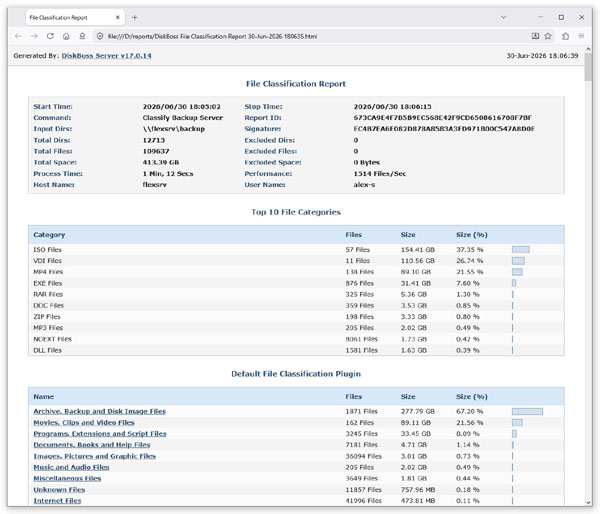Click the account profile icon in toolbar
The image size is (600, 514).
pos(82,36)
